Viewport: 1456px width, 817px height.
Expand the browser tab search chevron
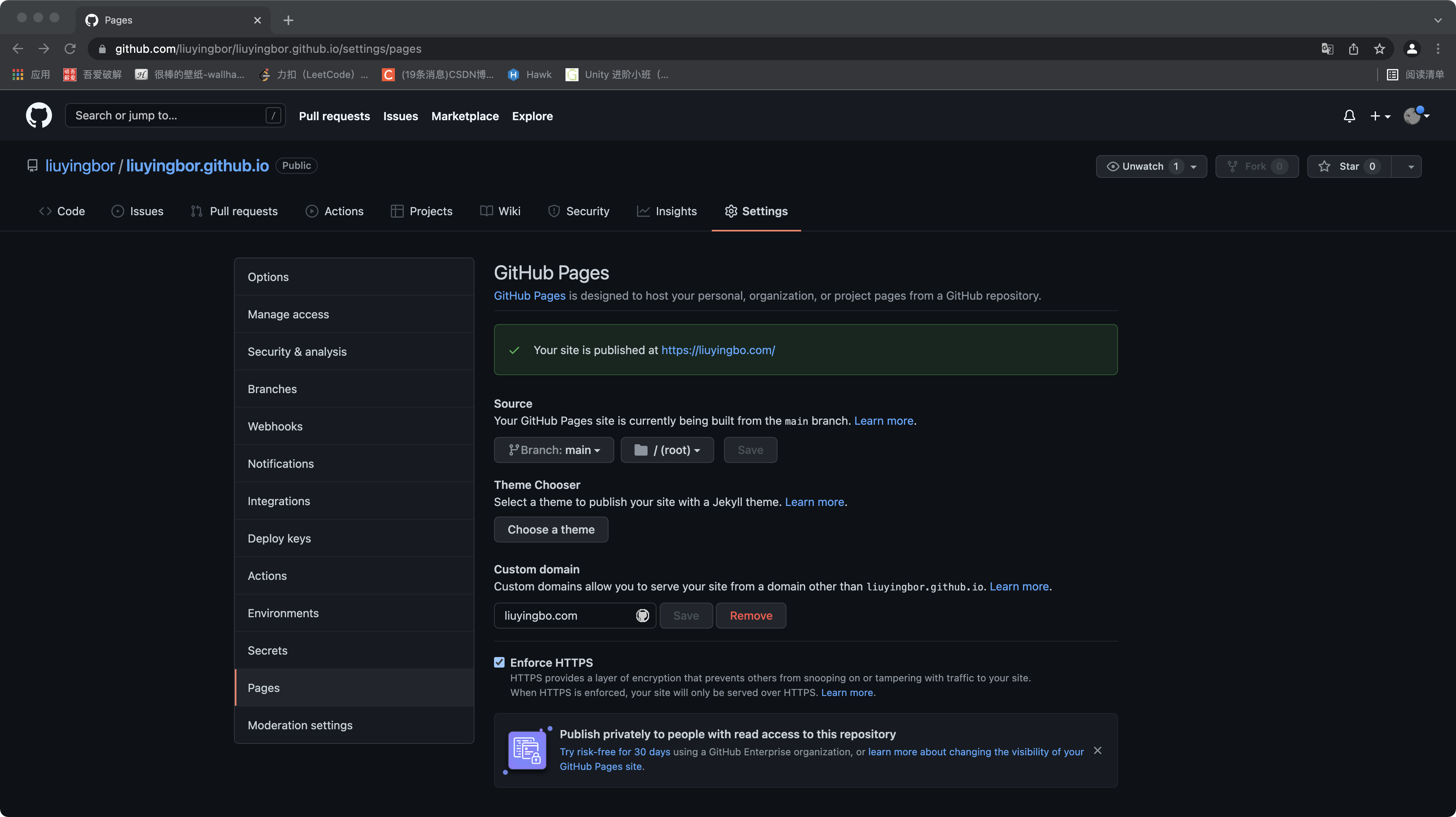click(x=1437, y=20)
